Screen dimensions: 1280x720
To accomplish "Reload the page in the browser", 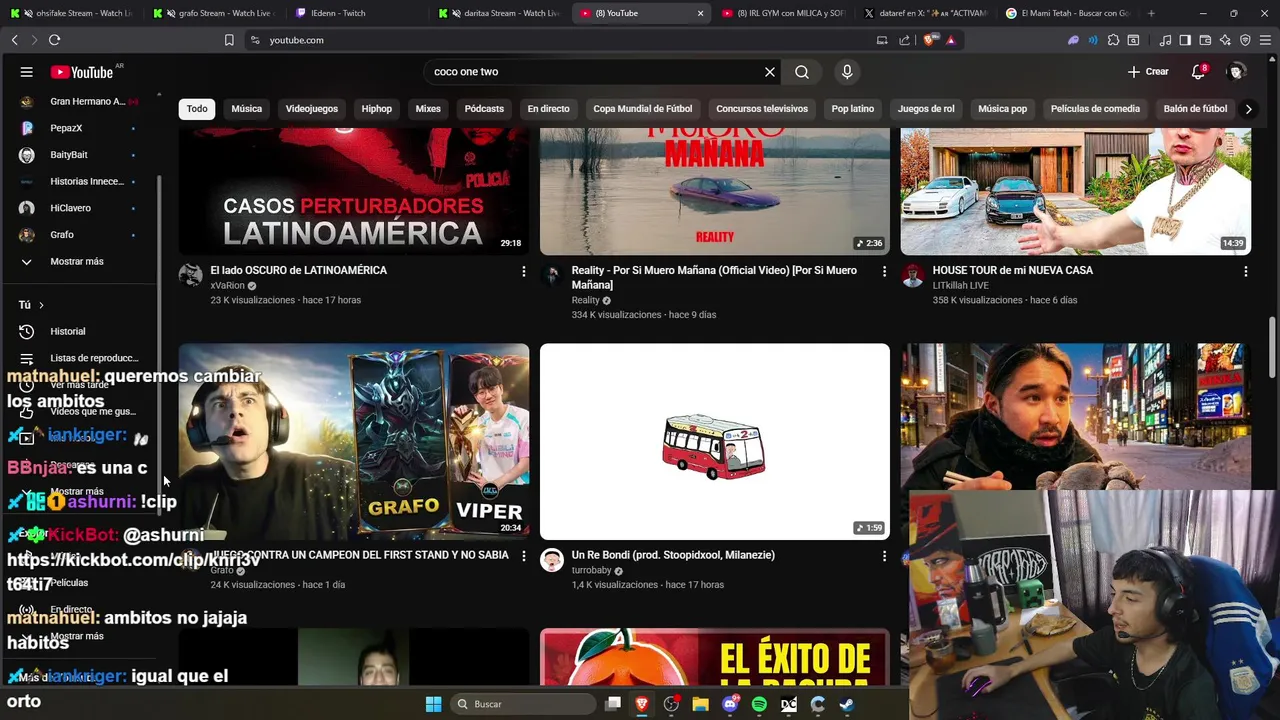I will [54, 40].
